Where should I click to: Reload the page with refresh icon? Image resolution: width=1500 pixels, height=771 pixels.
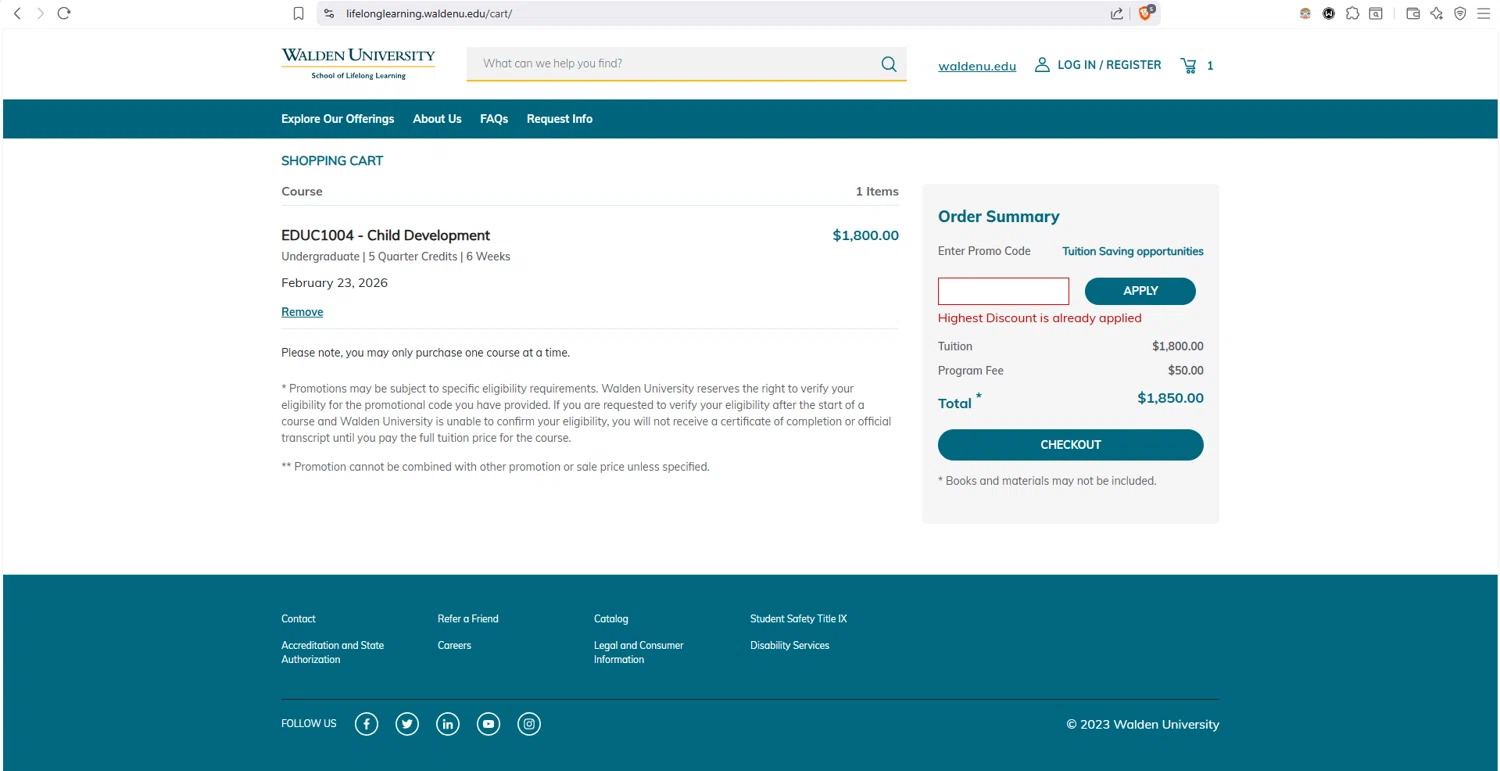pyautogui.click(x=64, y=13)
